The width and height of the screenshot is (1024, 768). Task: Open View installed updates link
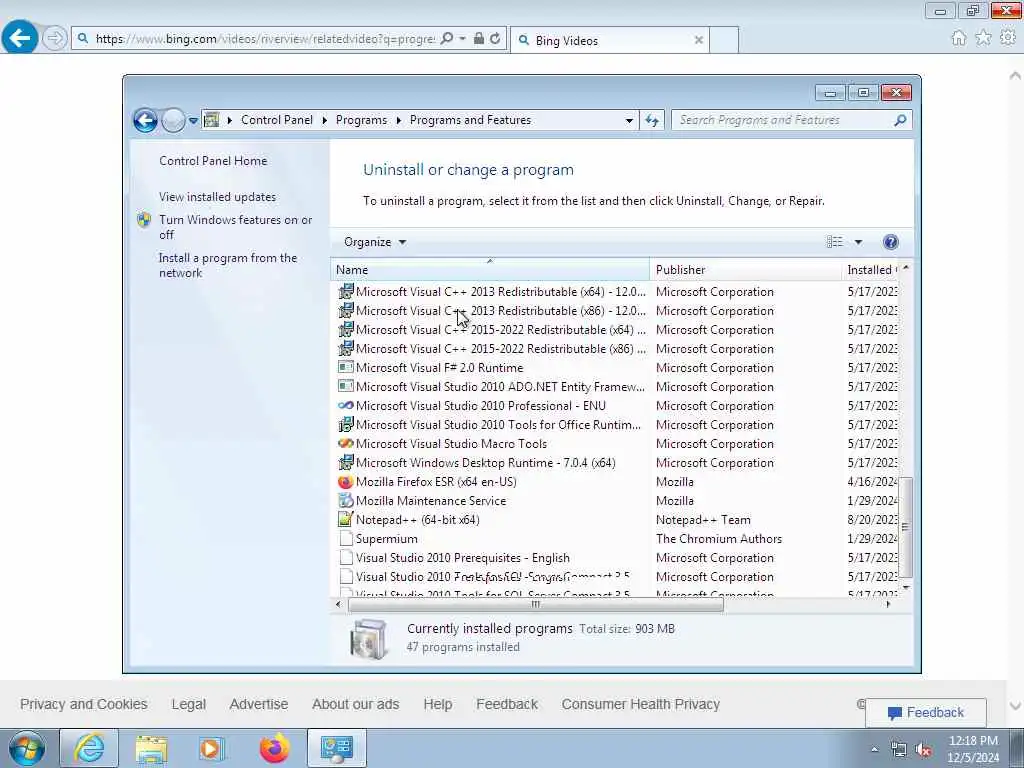pos(217,197)
